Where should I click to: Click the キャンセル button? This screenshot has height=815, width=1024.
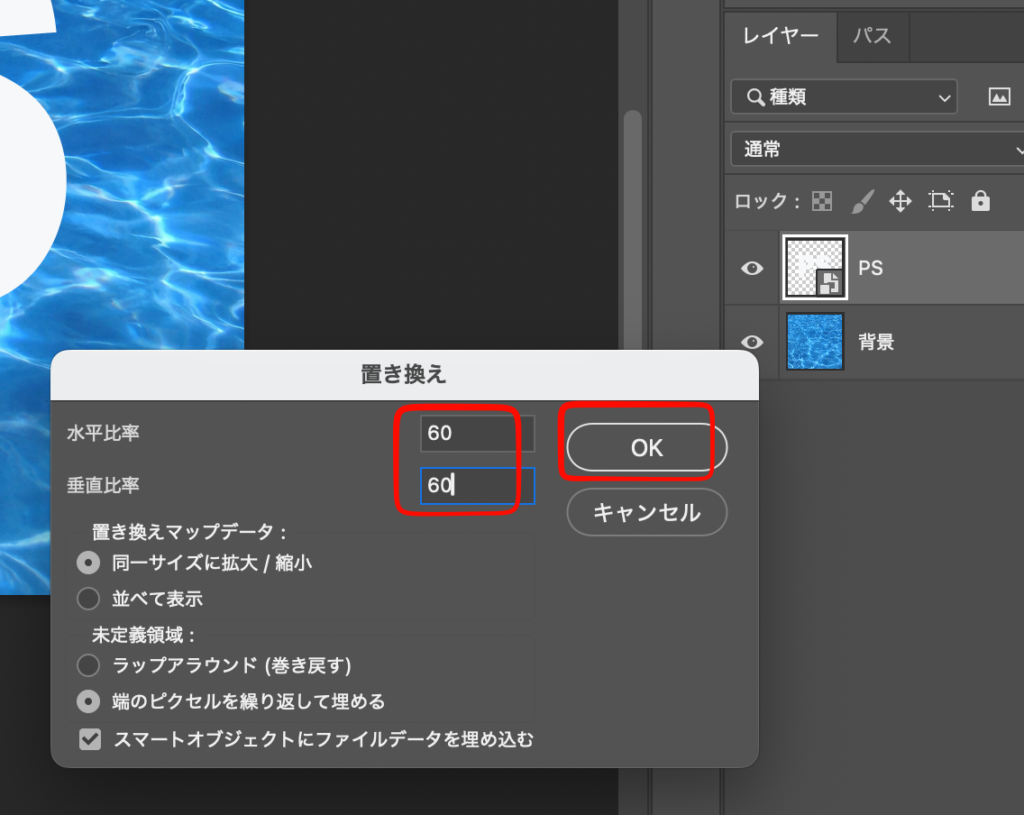646,513
